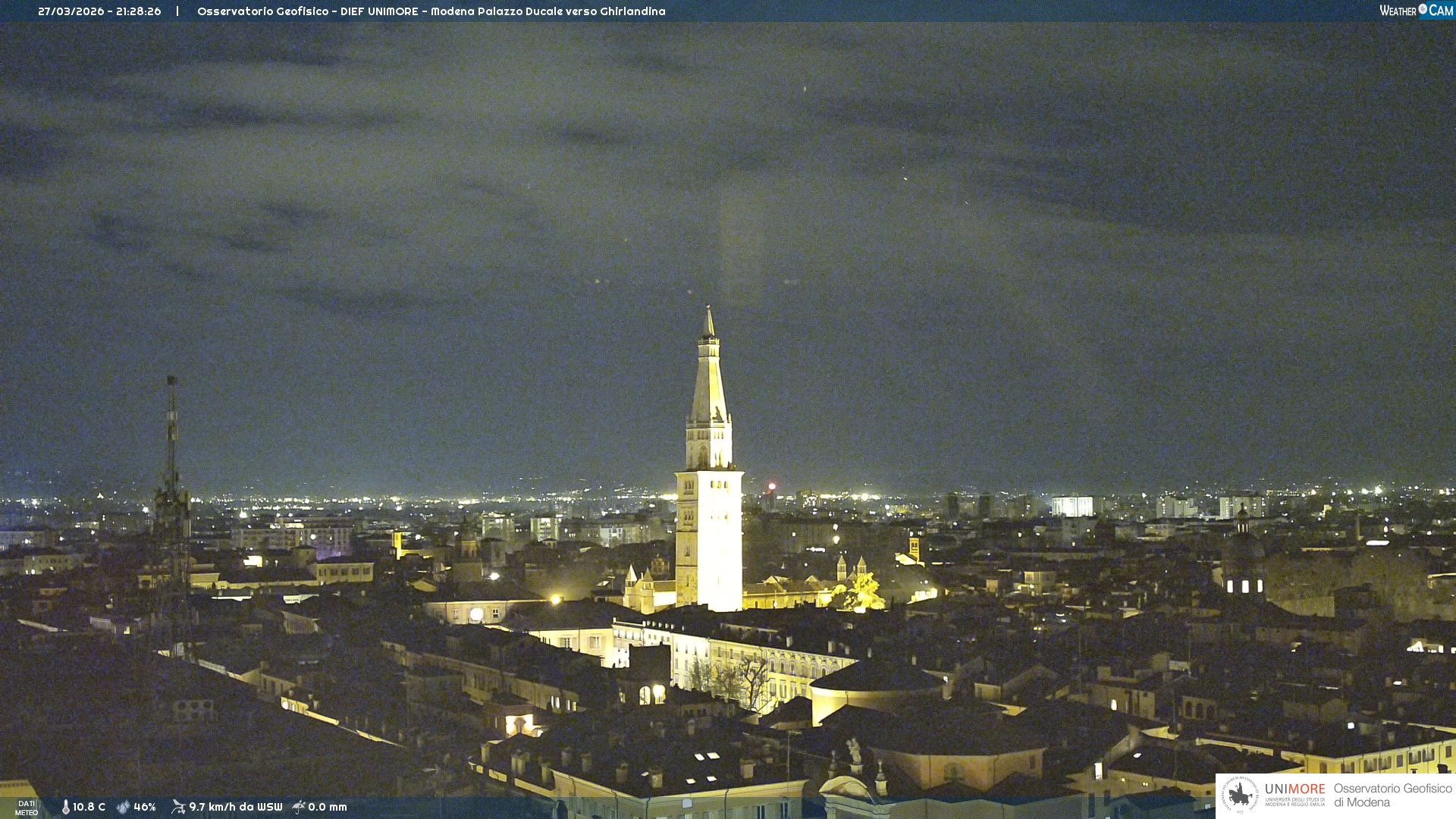Screen dimensions: 1456x819
Task: Open the DATI METEO label
Action: [x=27, y=808]
